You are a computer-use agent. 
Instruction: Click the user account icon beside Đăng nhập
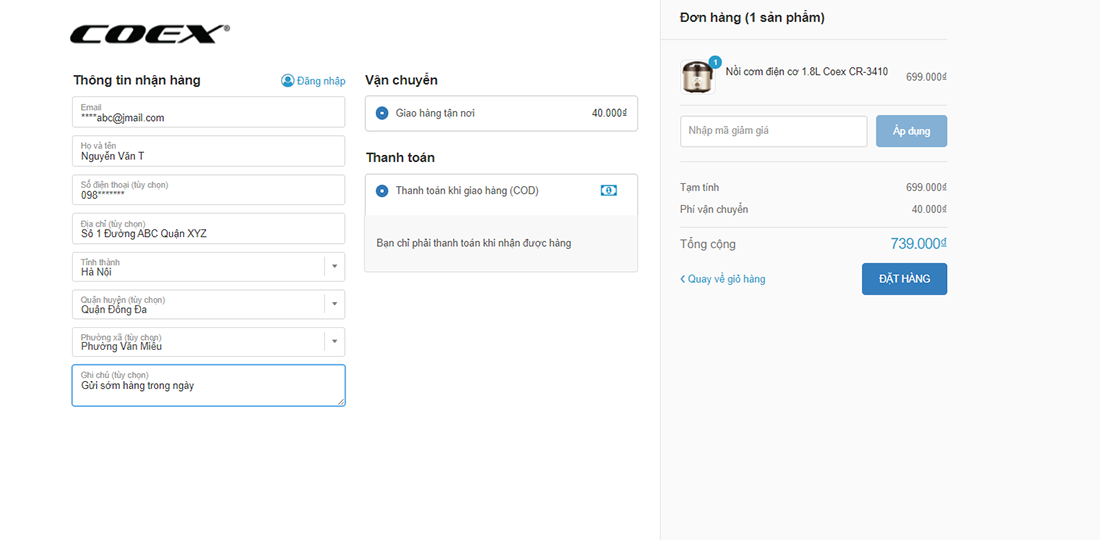288,81
